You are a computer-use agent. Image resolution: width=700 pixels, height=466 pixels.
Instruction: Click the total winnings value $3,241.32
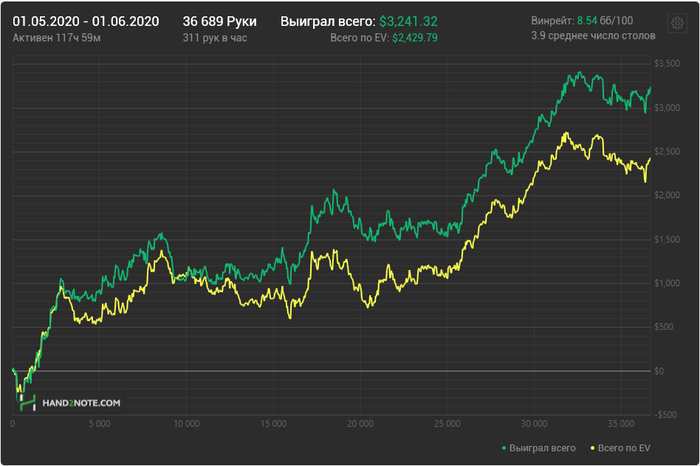pyautogui.click(x=408, y=21)
